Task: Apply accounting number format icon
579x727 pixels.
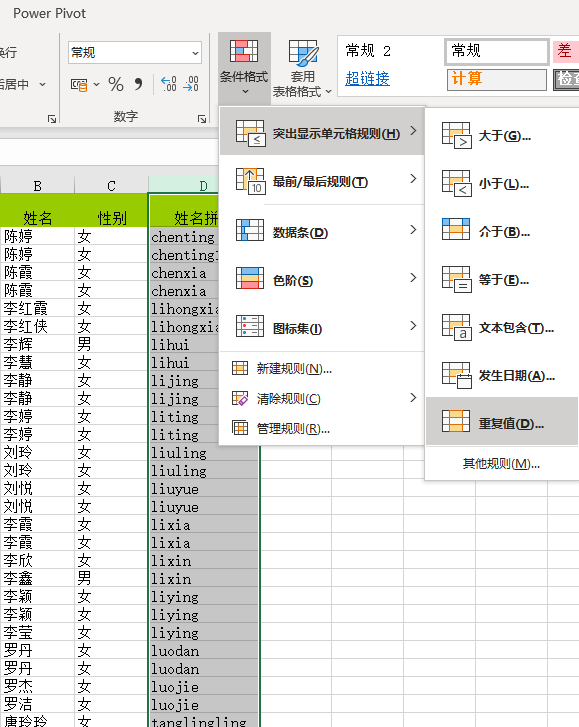Action: 79,84
